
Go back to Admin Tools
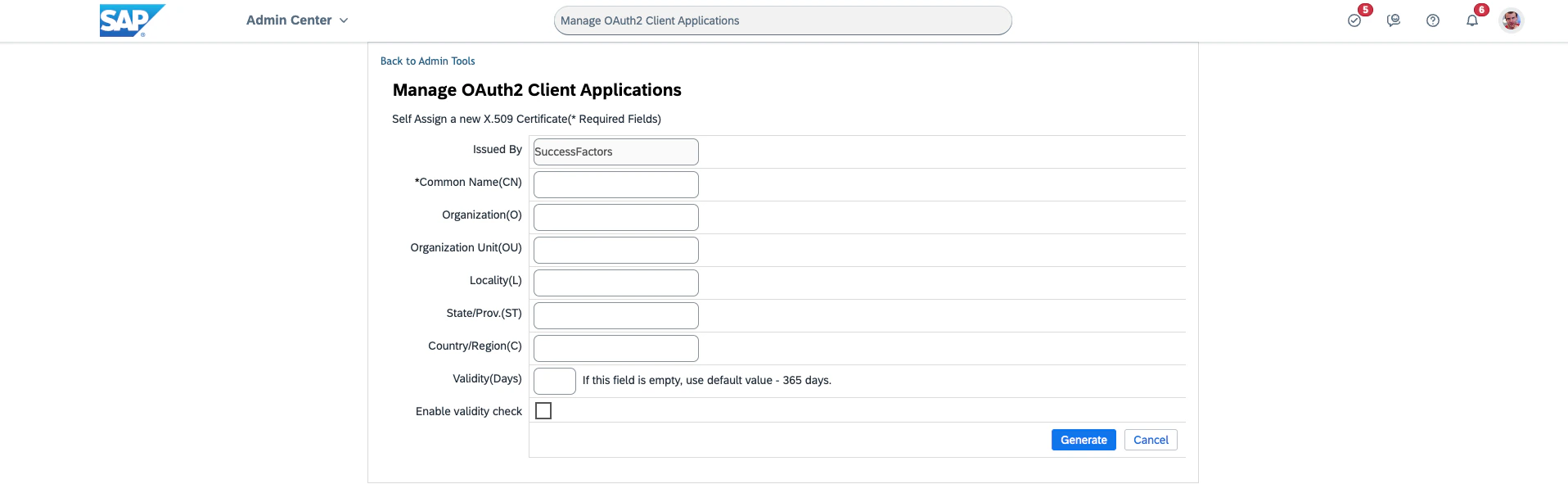427,61
